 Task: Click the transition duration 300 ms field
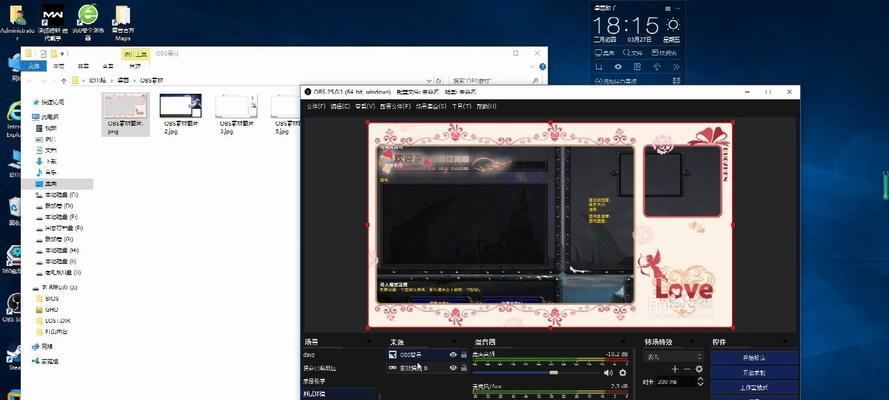click(676, 382)
